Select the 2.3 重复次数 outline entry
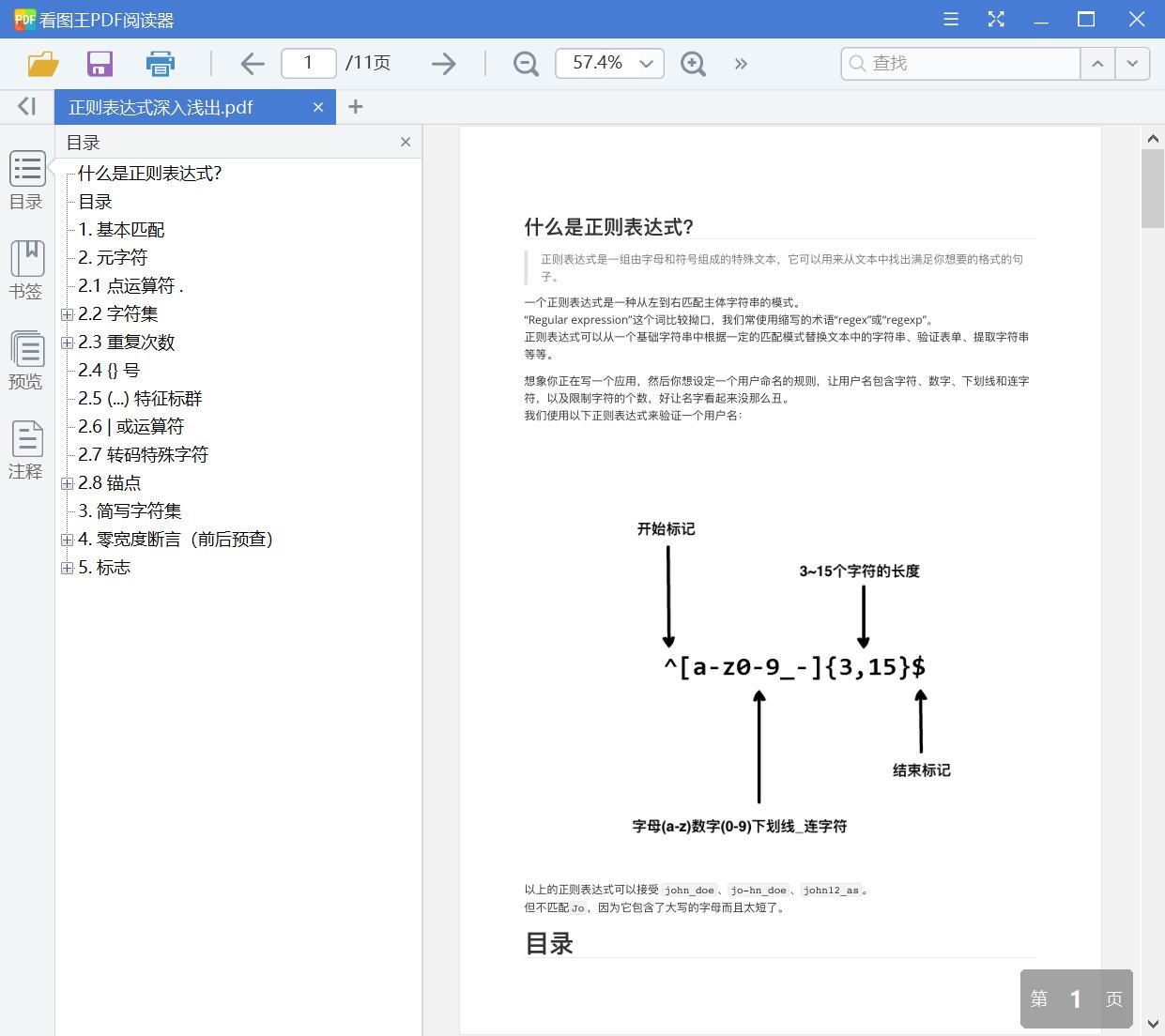This screenshot has height=1036, width=1165. point(127,342)
